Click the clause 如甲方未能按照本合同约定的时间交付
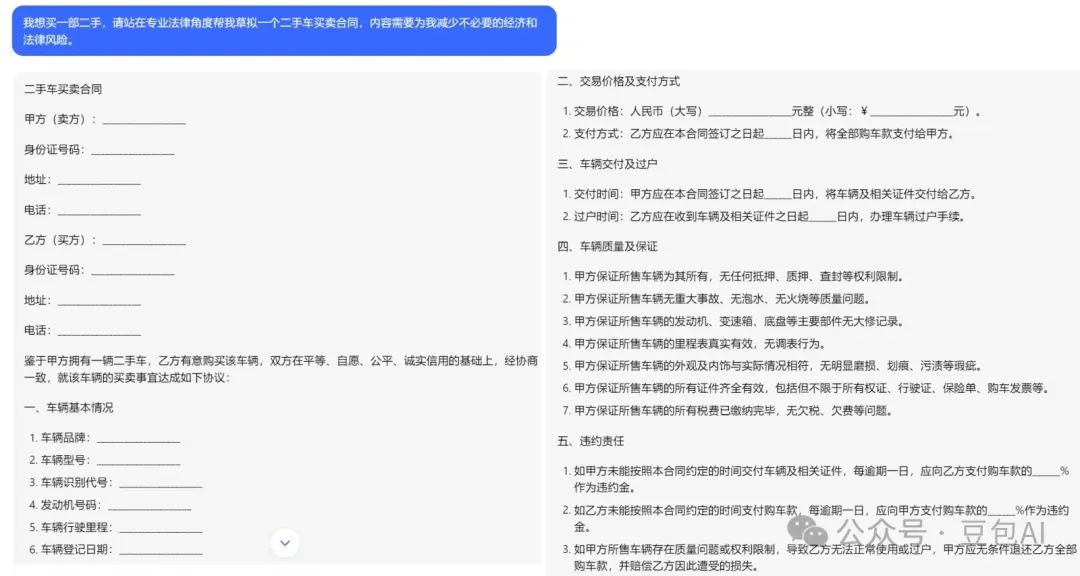This screenshot has width=1080, height=576. 816,479
